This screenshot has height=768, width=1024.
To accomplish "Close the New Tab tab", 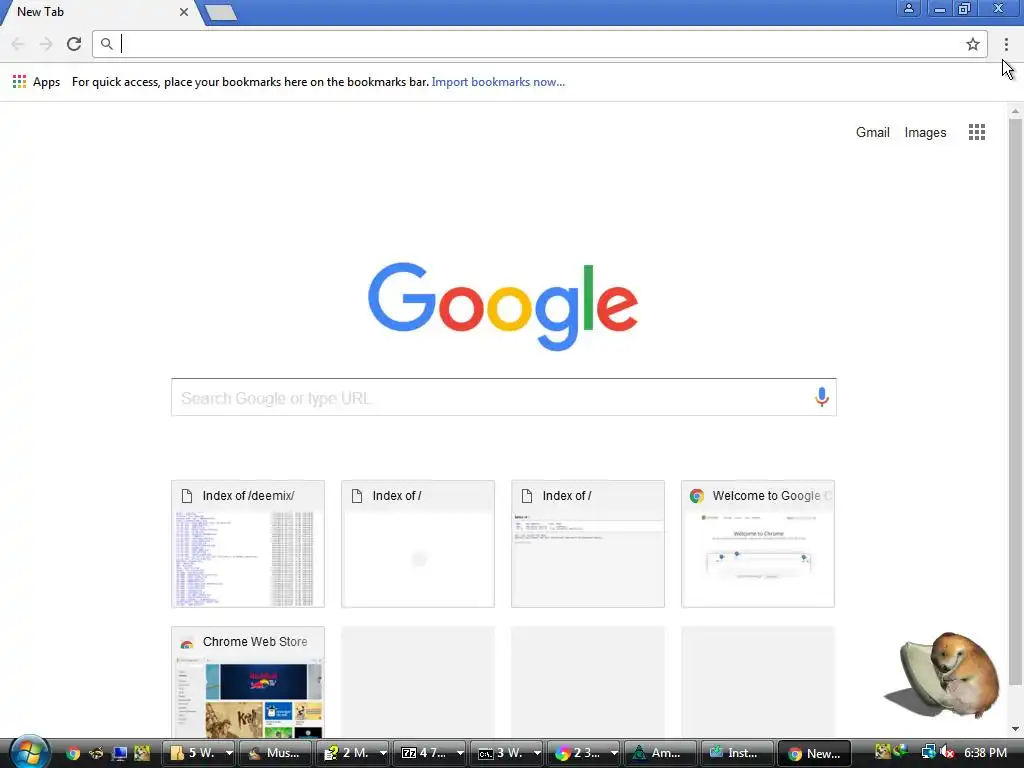I will (x=184, y=12).
